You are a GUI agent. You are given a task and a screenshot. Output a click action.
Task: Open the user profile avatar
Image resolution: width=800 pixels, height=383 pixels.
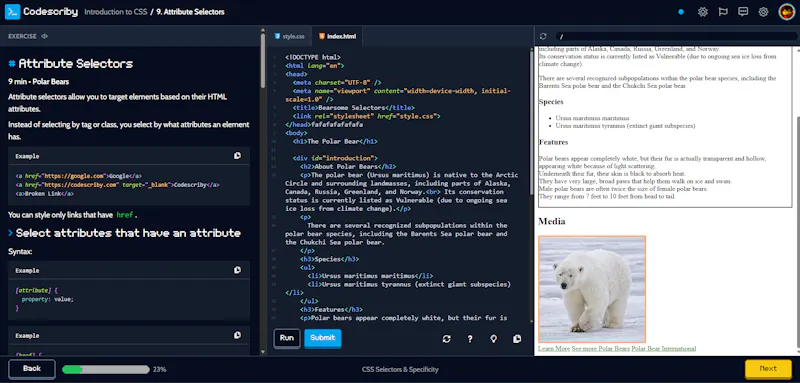coord(787,12)
